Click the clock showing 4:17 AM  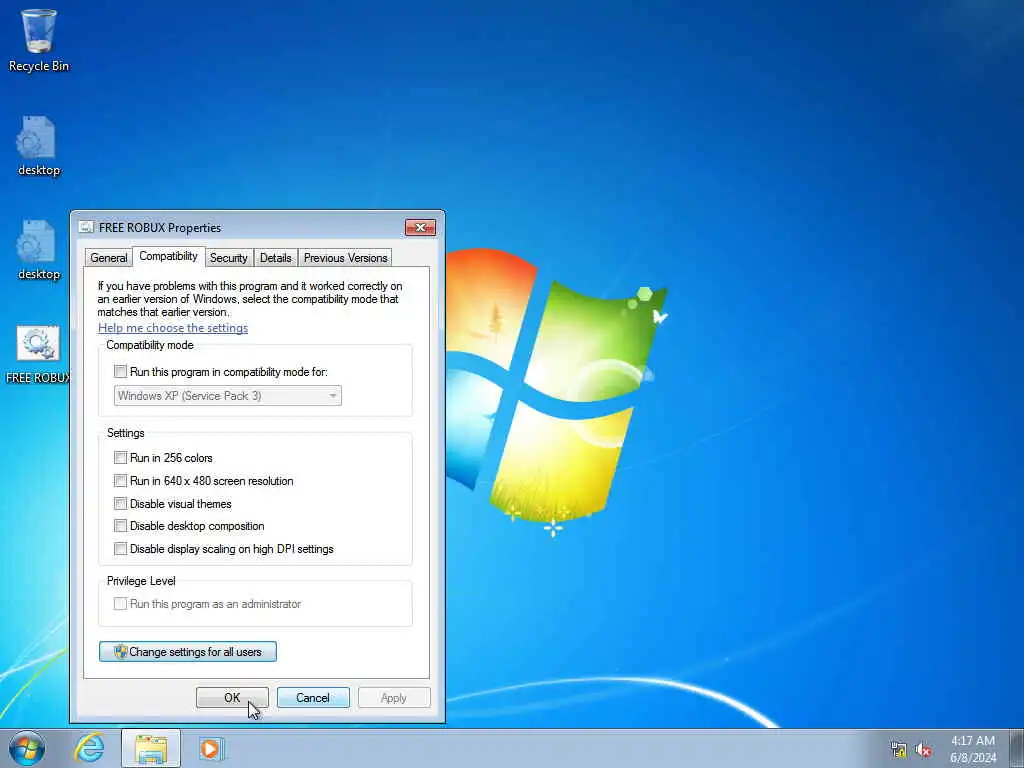(x=973, y=749)
